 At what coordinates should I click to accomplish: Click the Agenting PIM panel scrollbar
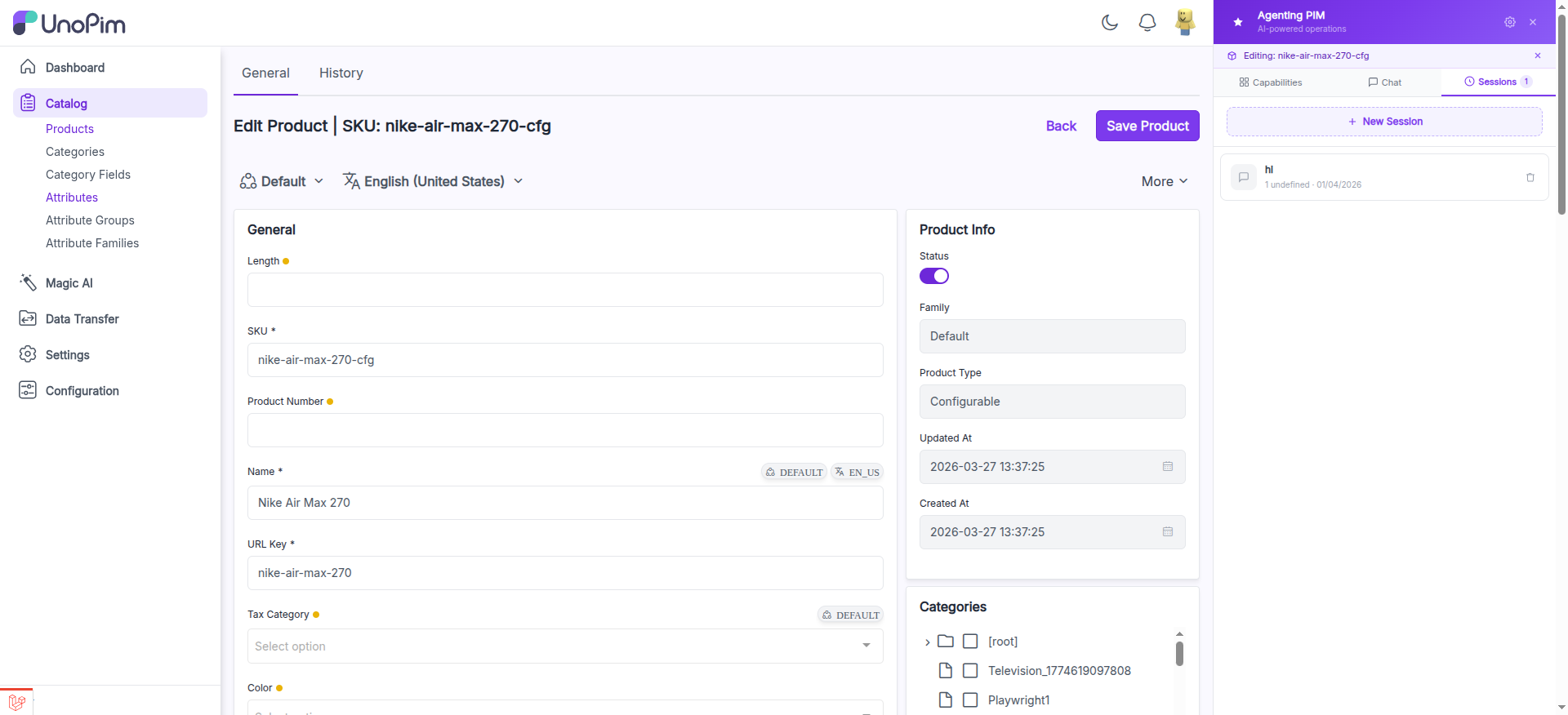point(1561,114)
